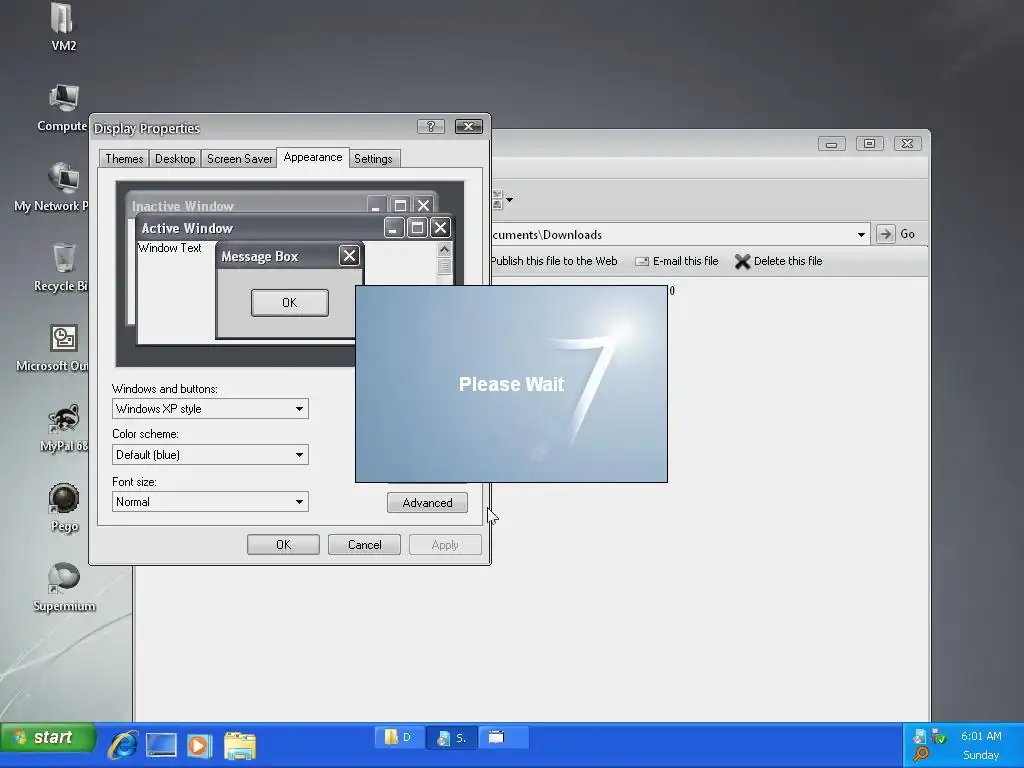Click the Delete this file X icon
Viewport: 1024px width, 768px height.
point(742,261)
